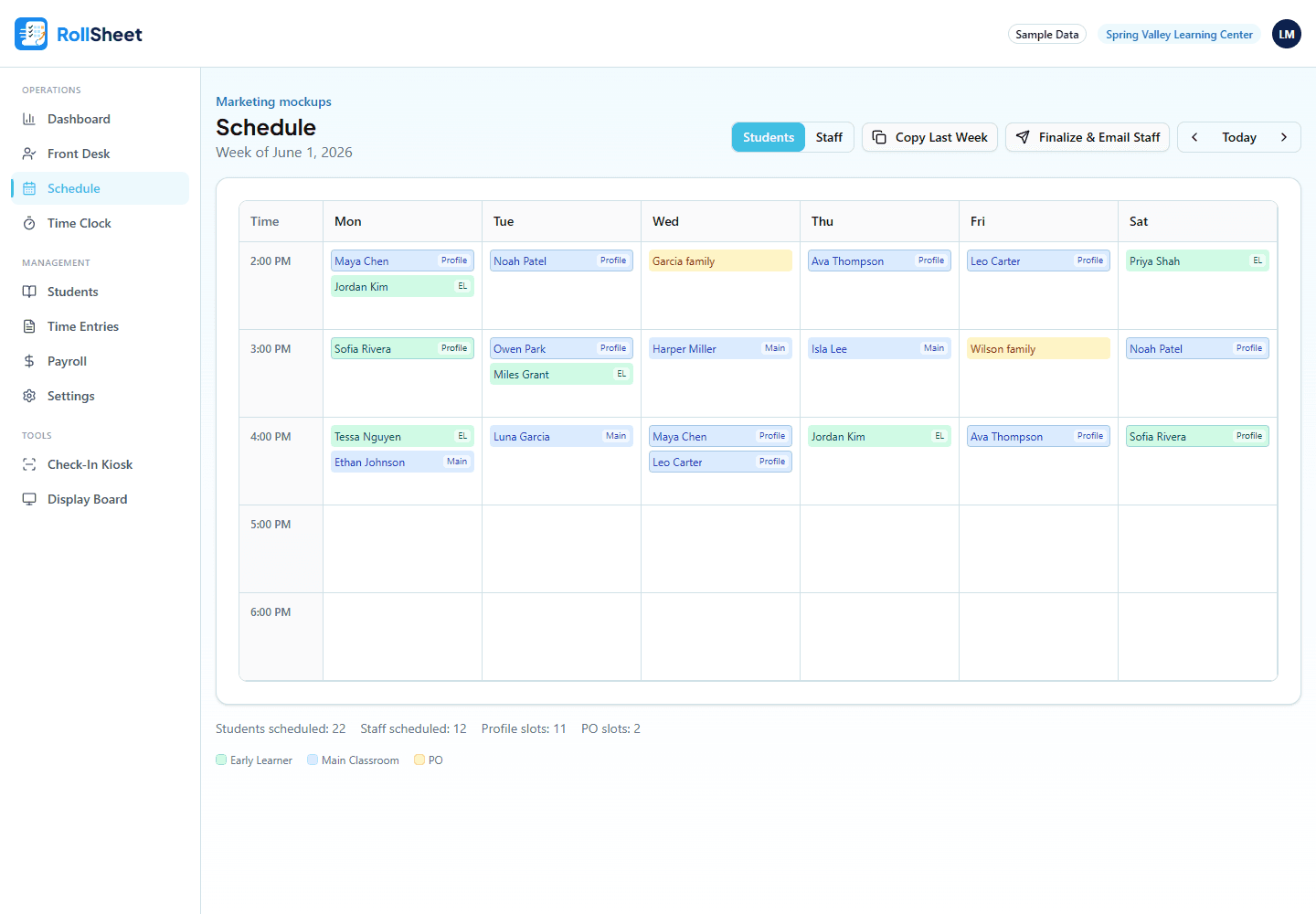This screenshot has width=1316, height=914.
Task: Click the Sample Data badge
Action: click(1047, 35)
